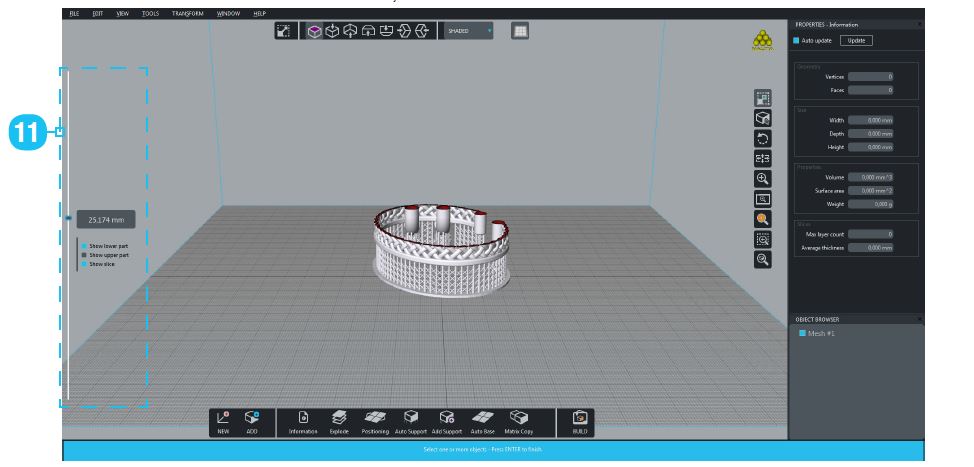Click the slice height slider handle
974x467 pixels.
[x=67, y=218]
